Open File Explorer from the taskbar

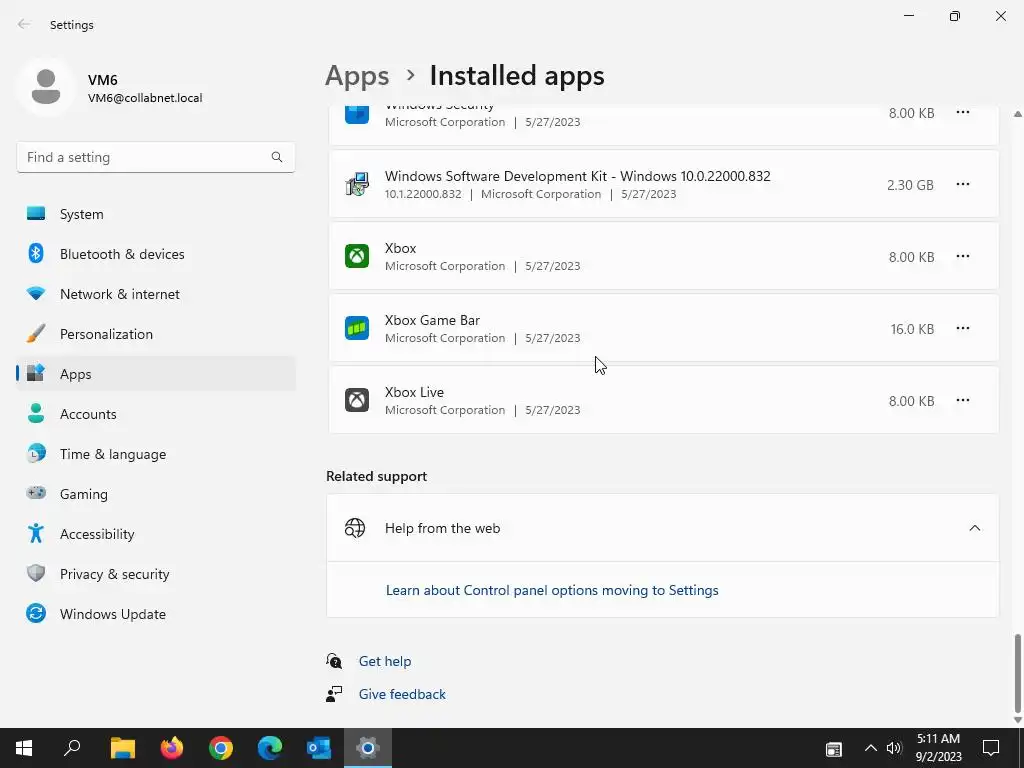[123, 748]
